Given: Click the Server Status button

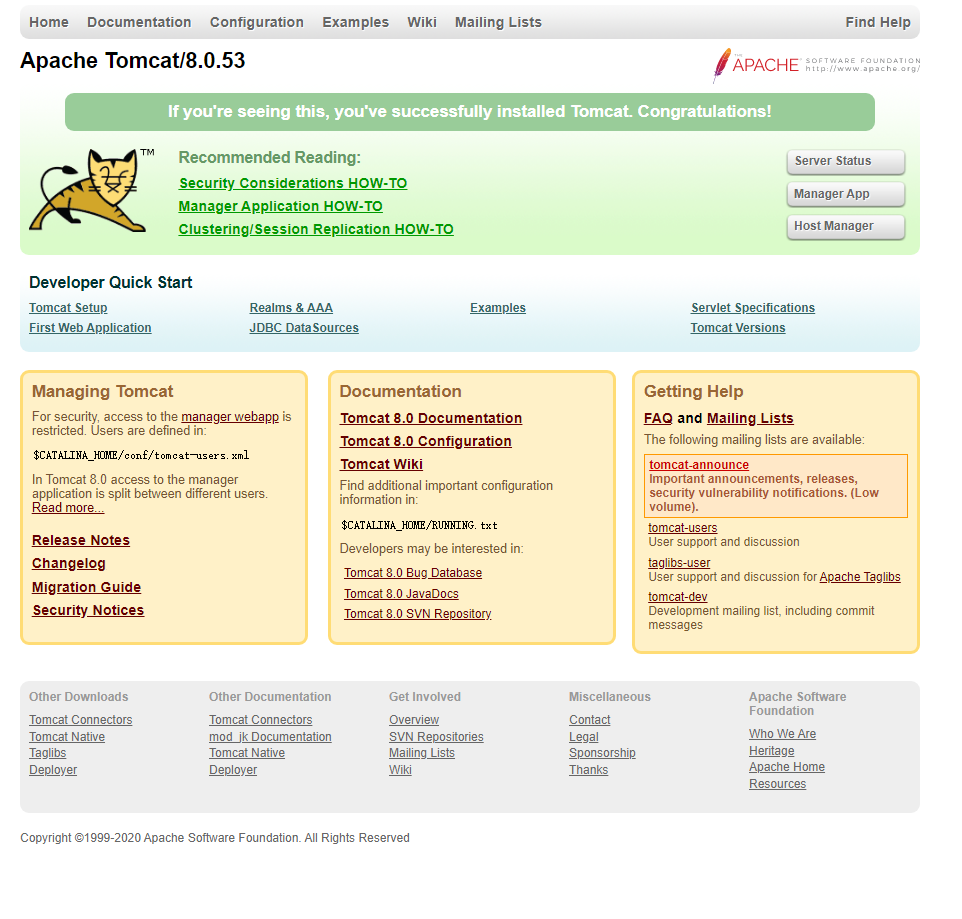Looking at the screenshot, I should coord(845,161).
